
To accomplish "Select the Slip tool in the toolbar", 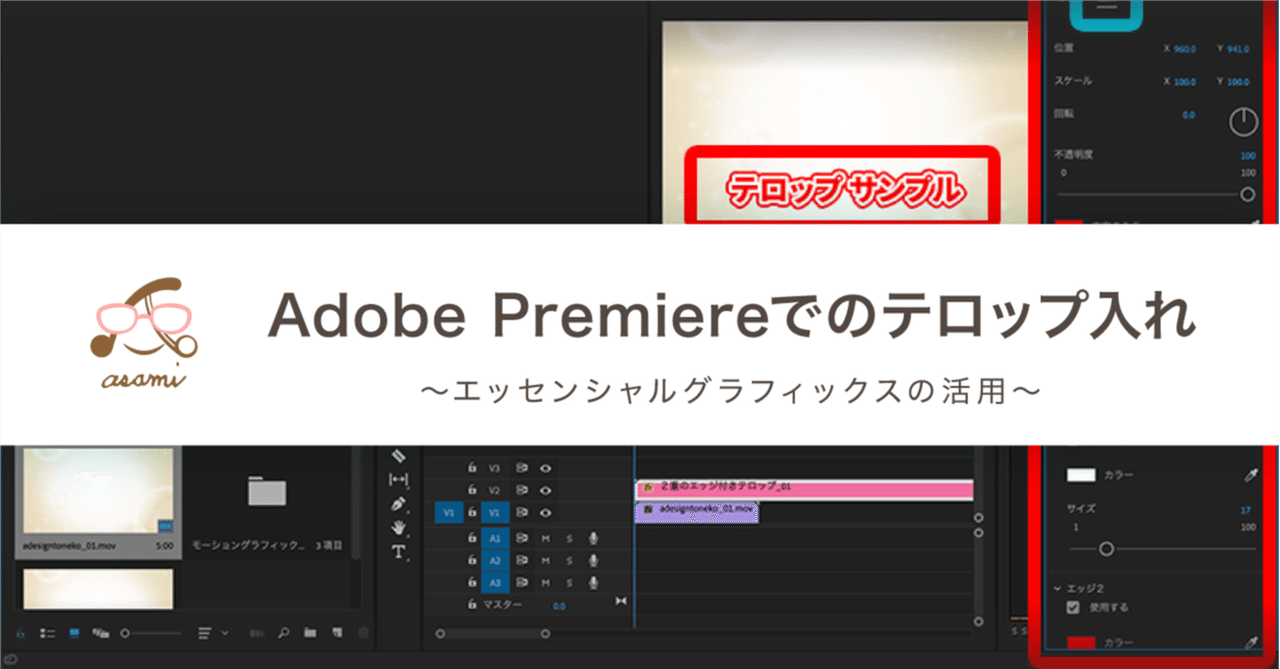I will coord(398,479).
